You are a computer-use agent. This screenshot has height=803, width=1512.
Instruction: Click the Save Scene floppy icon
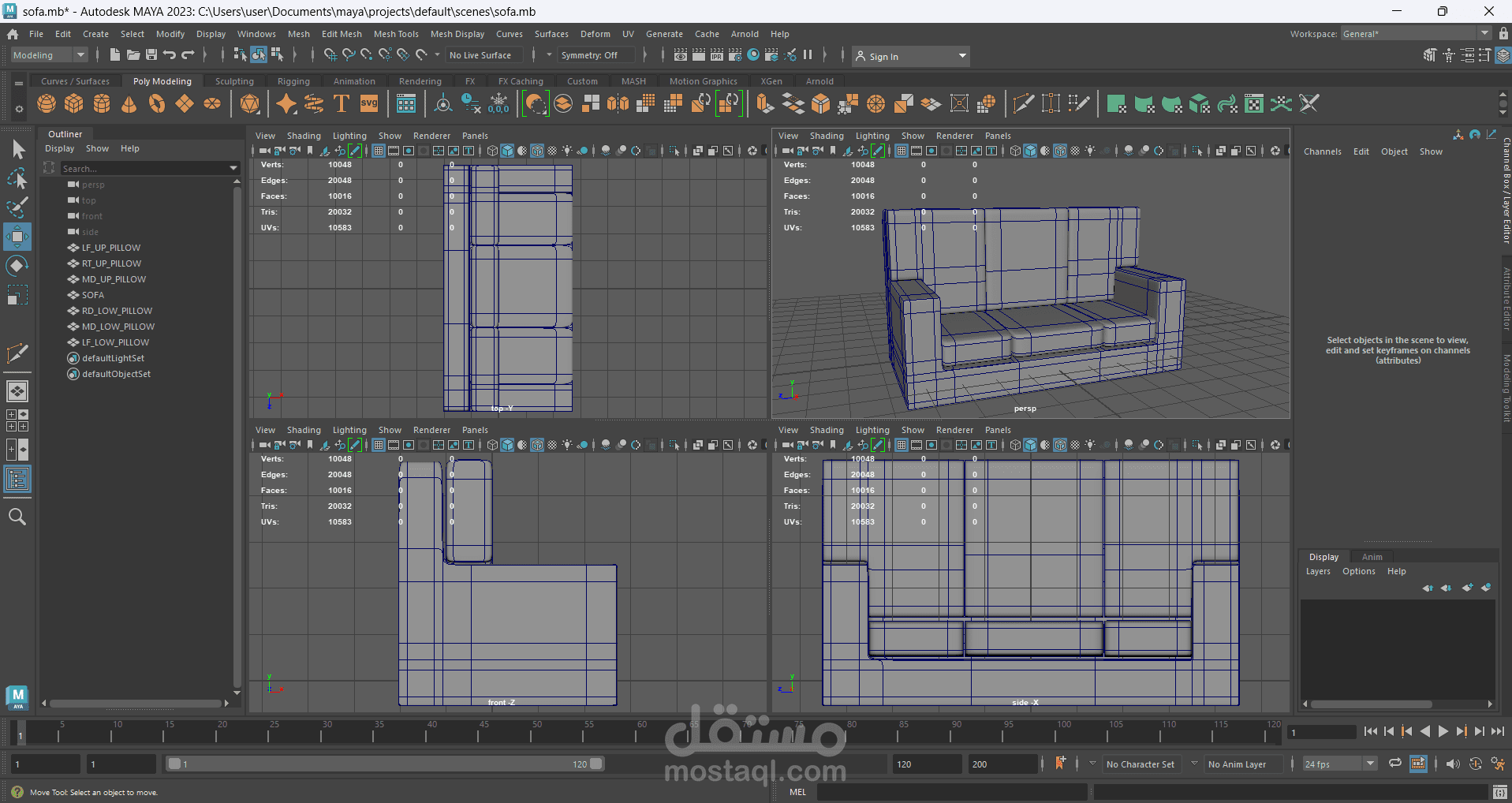[x=151, y=55]
